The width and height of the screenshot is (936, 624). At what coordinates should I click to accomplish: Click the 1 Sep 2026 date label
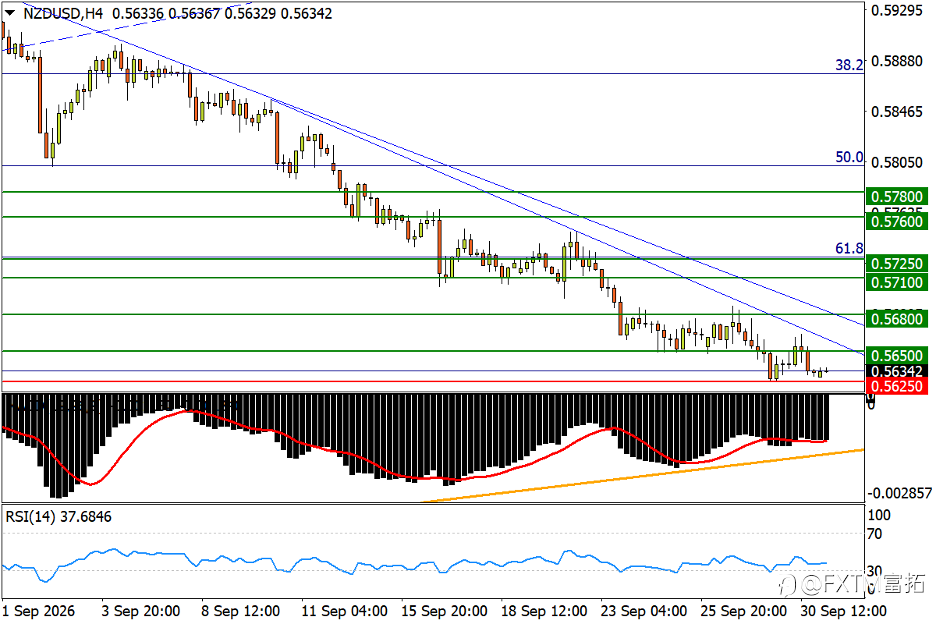point(39,611)
